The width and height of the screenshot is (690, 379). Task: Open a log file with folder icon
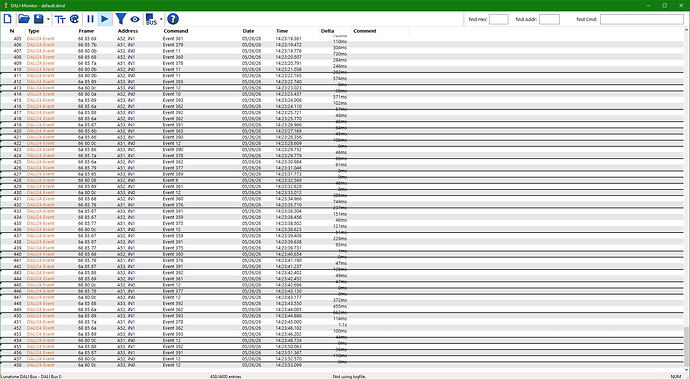(x=24, y=19)
